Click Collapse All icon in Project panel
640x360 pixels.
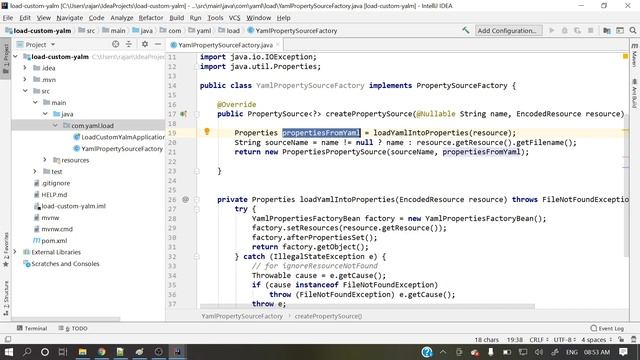(129, 44)
